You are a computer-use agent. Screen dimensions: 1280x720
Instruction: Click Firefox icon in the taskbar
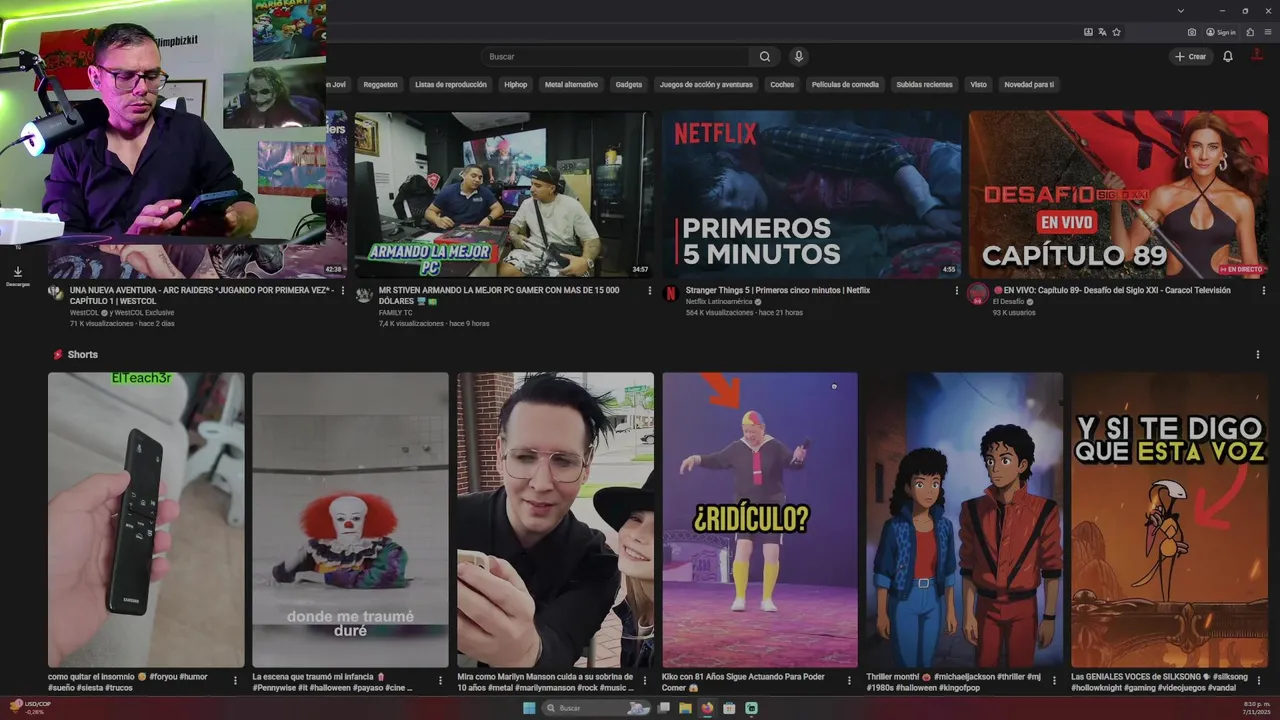[x=707, y=708]
